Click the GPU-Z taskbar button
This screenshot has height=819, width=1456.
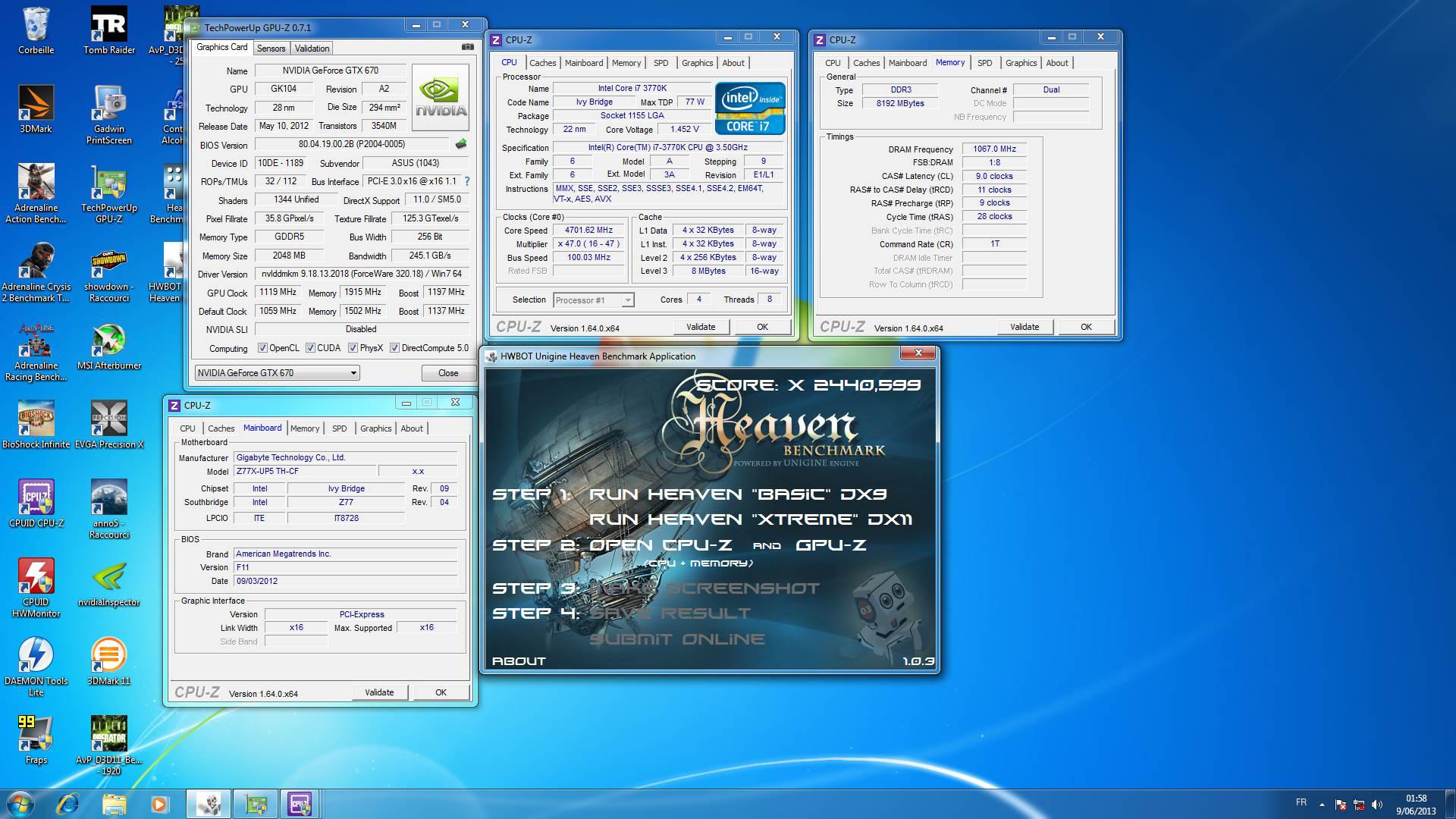tap(255, 804)
